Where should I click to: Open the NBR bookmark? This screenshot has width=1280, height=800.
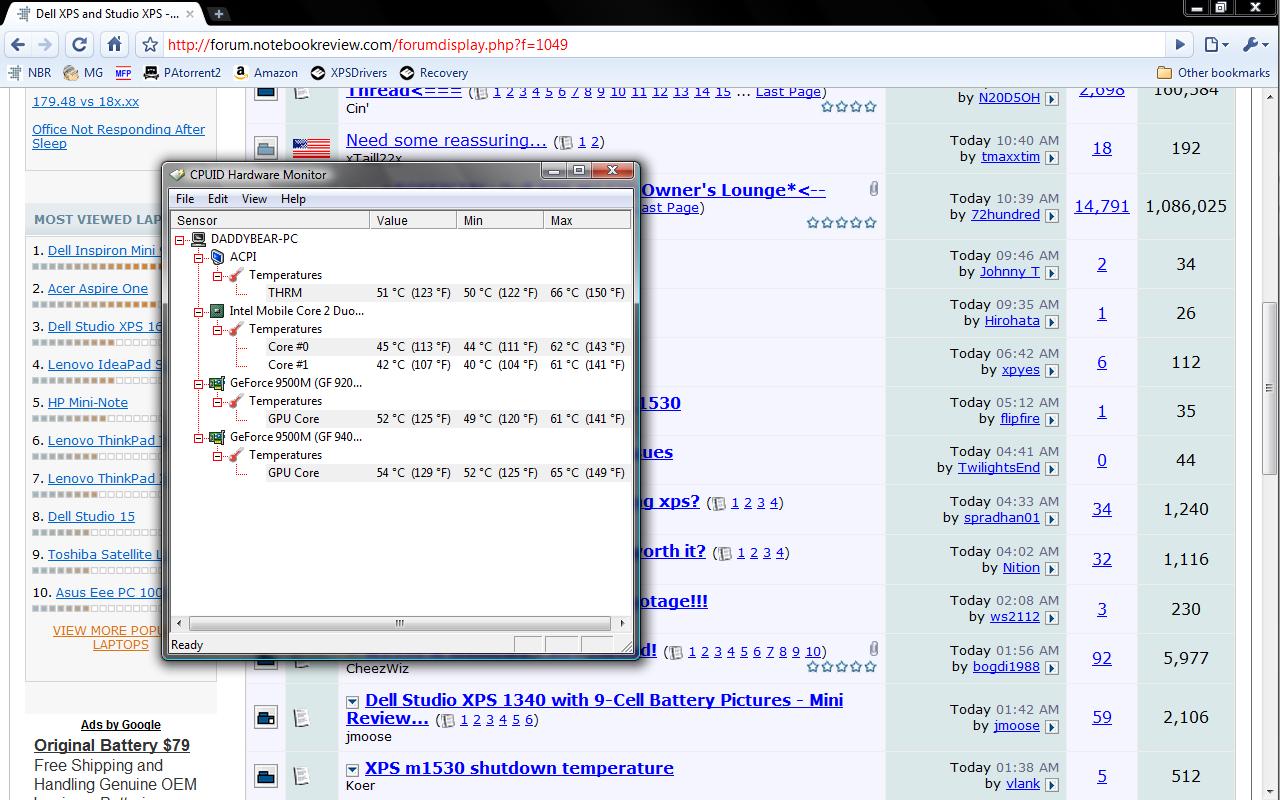pyautogui.click(x=29, y=72)
